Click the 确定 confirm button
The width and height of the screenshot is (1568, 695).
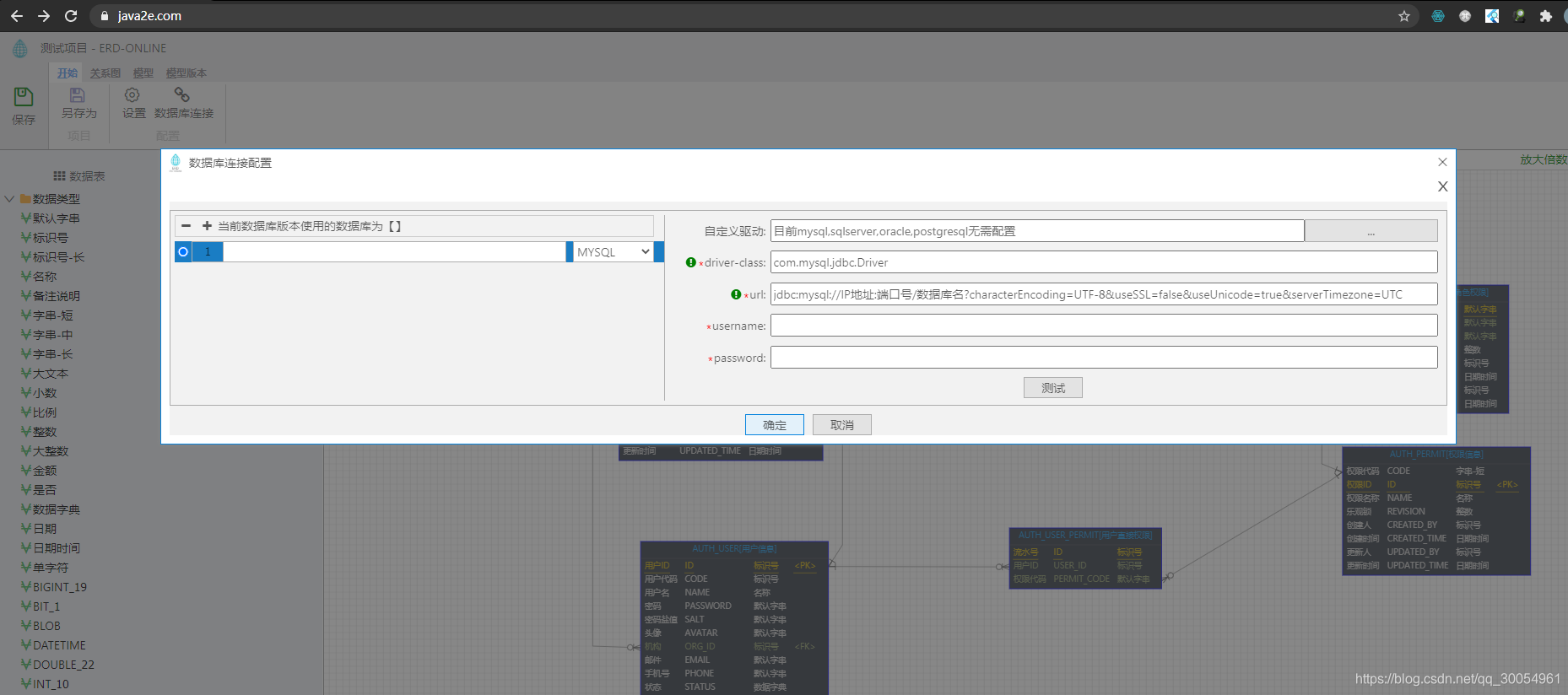[775, 425]
